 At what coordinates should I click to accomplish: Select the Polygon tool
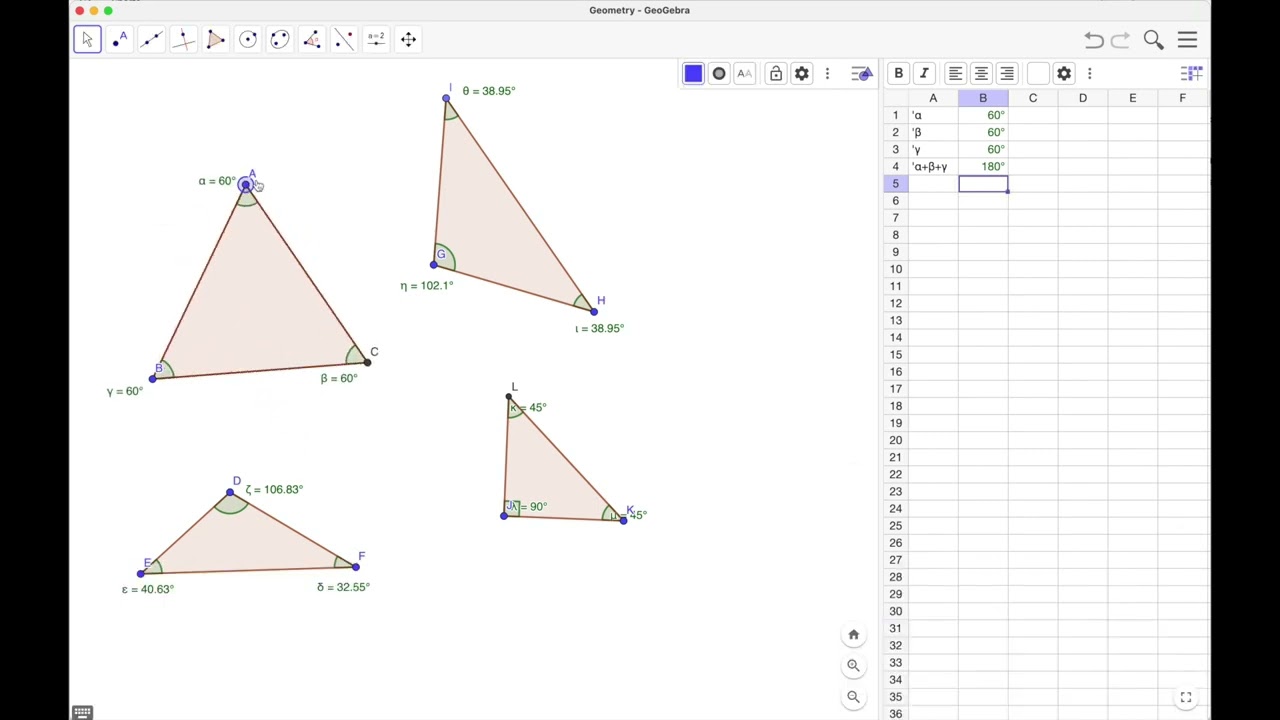[215, 39]
